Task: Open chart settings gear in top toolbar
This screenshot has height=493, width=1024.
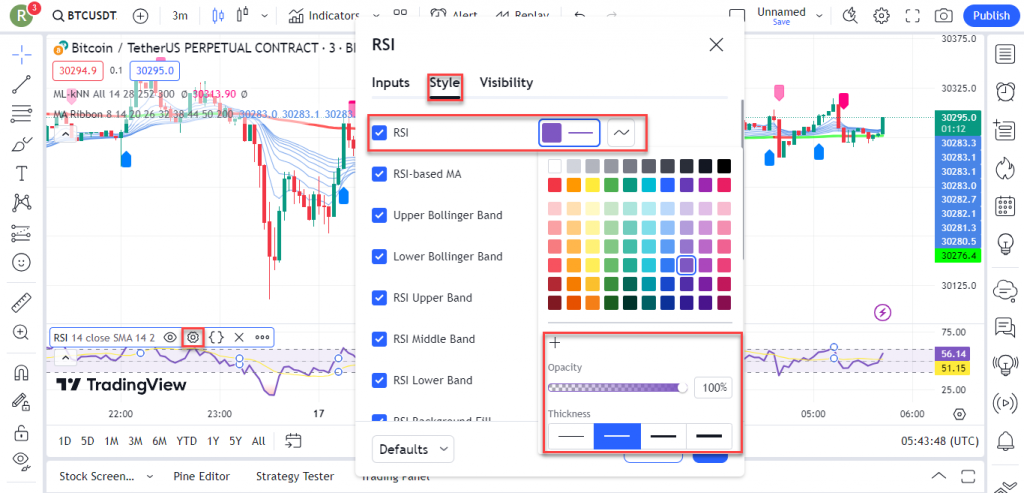Action: click(882, 16)
